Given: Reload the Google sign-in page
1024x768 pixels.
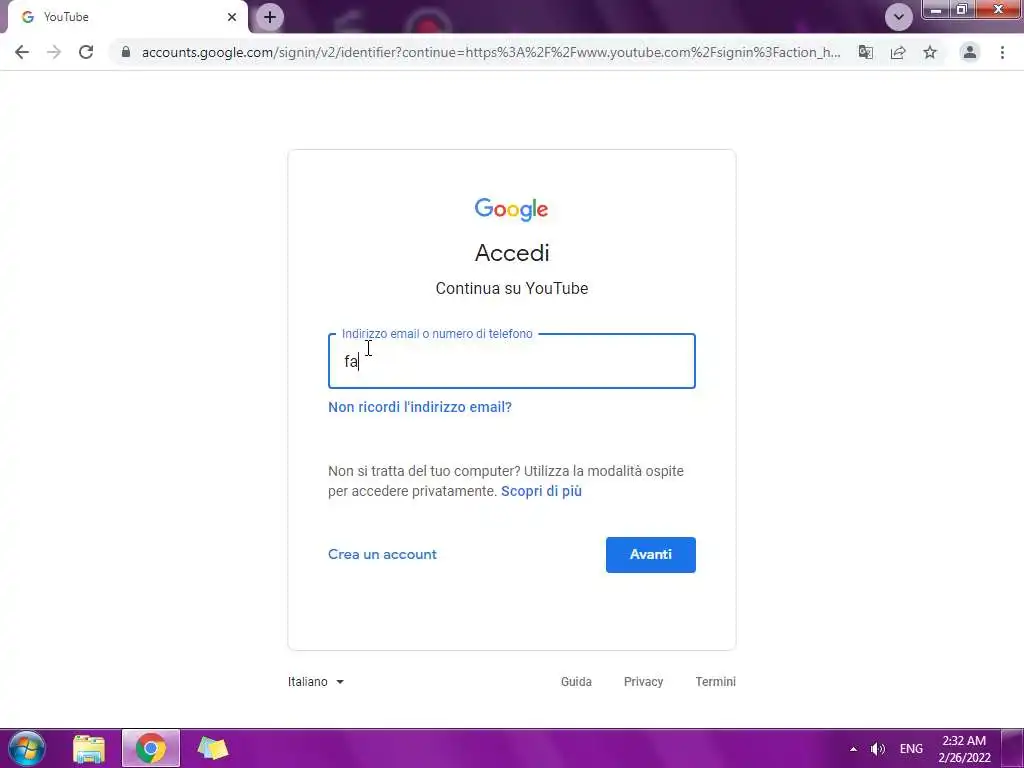Looking at the screenshot, I should click(x=86, y=52).
